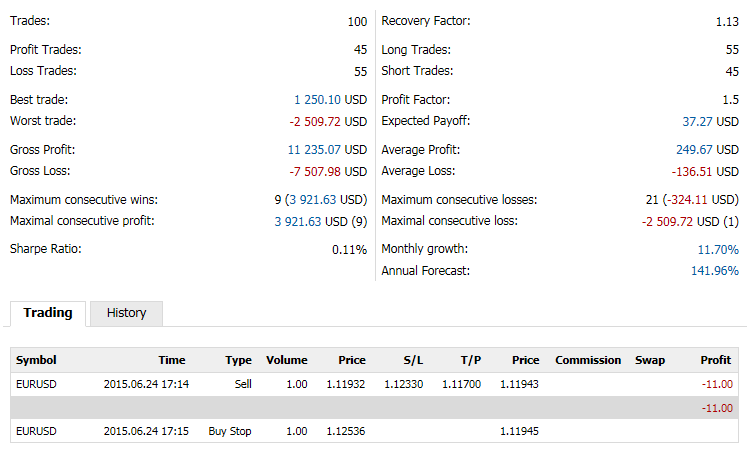Click the Volume column header
Image resolution: width=750 pixels, height=453 pixels.
point(287,360)
